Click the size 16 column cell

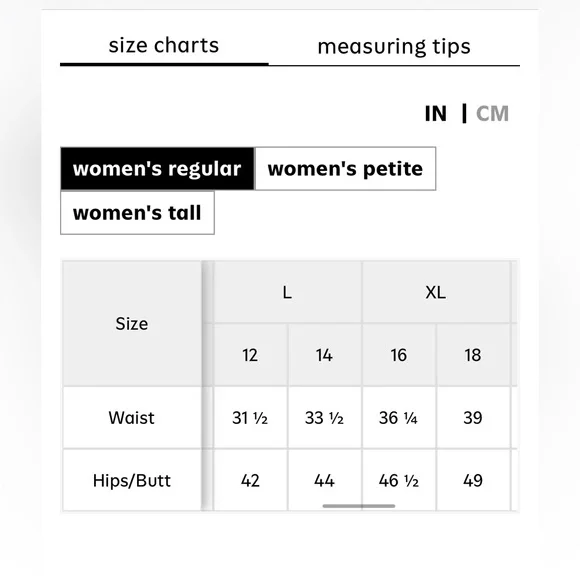tap(399, 355)
